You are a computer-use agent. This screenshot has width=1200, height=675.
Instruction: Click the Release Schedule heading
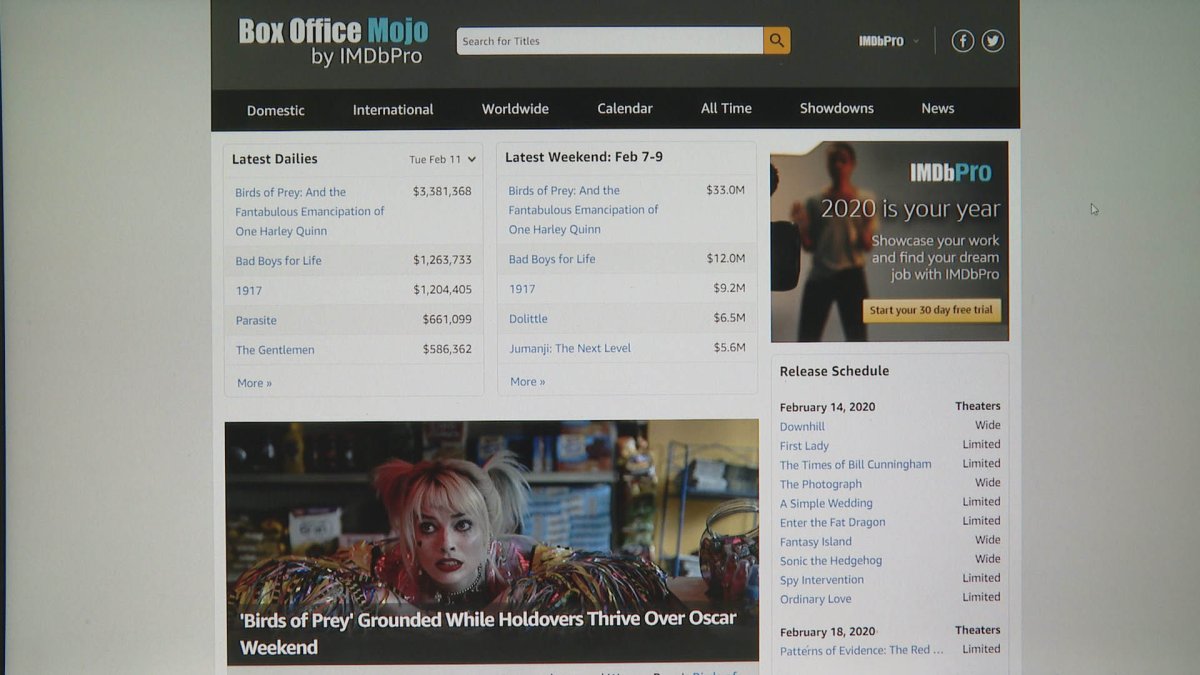click(834, 371)
